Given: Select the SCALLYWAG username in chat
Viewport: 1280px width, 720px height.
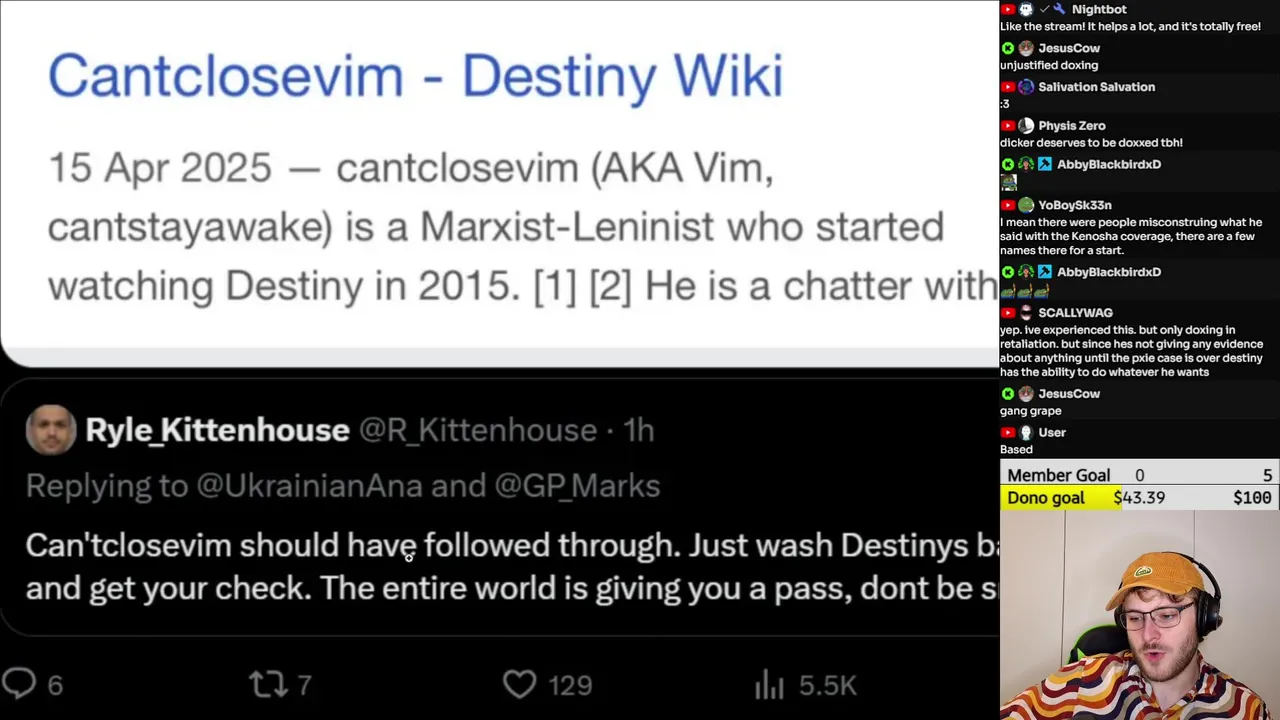Looking at the screenshot, I should [1075, 313].
